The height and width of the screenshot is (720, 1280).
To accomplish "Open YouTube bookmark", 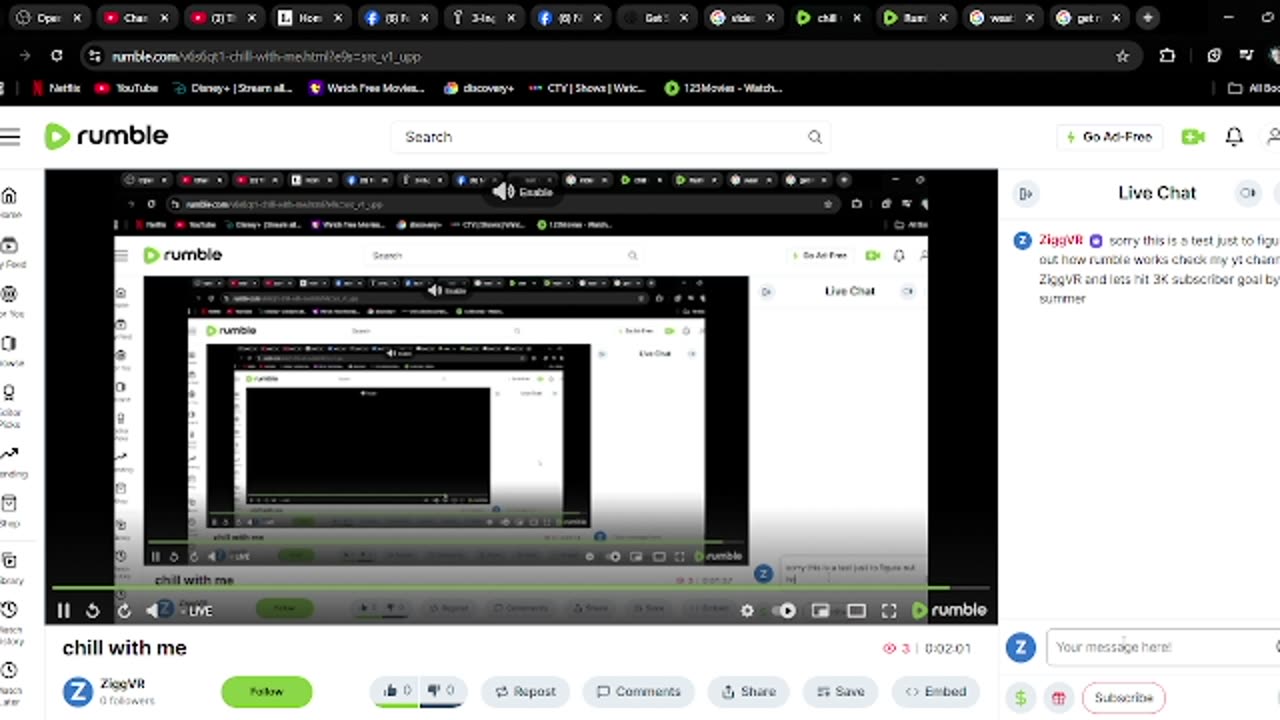I will [x=127, y=88].
